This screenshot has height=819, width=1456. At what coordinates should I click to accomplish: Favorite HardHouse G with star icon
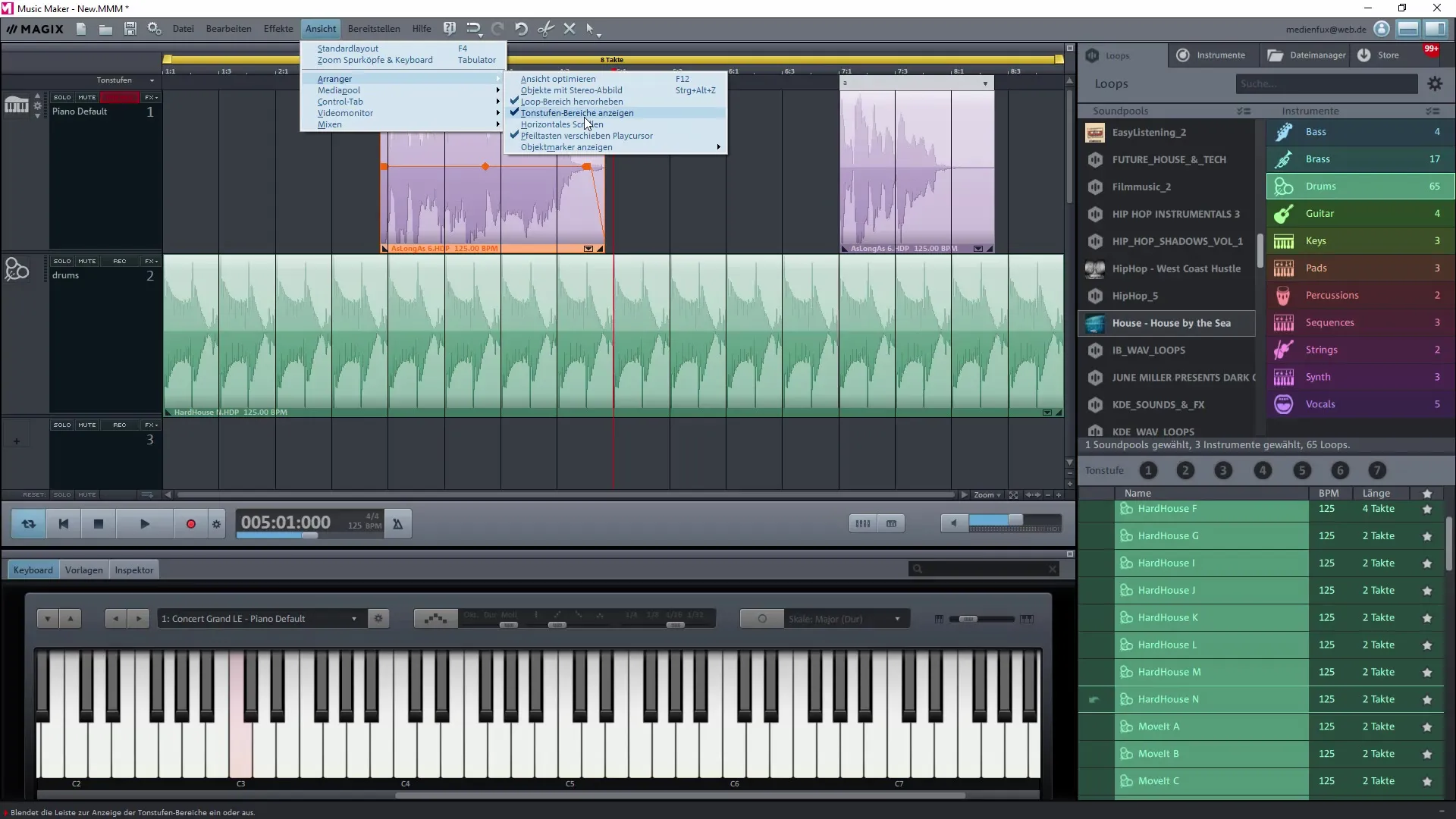1427,536
